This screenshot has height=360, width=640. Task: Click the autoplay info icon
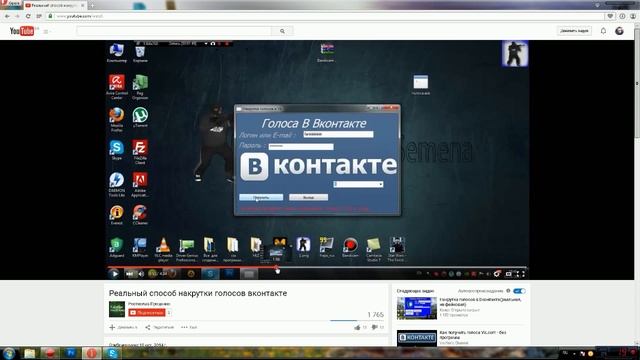(508, 291)
